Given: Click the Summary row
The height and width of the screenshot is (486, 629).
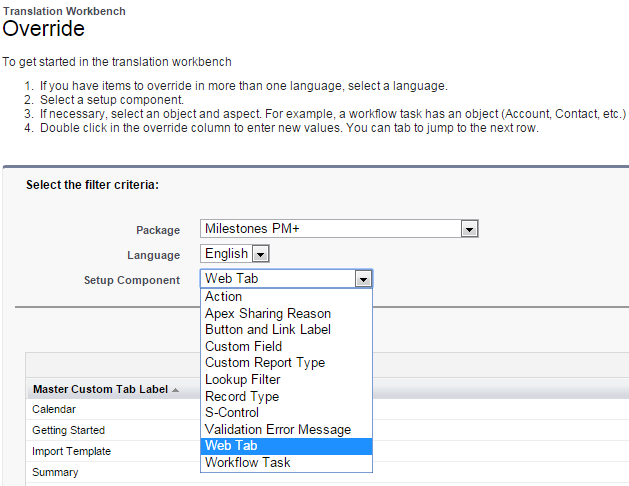Looking at the screenshot, I should point(55,472).
